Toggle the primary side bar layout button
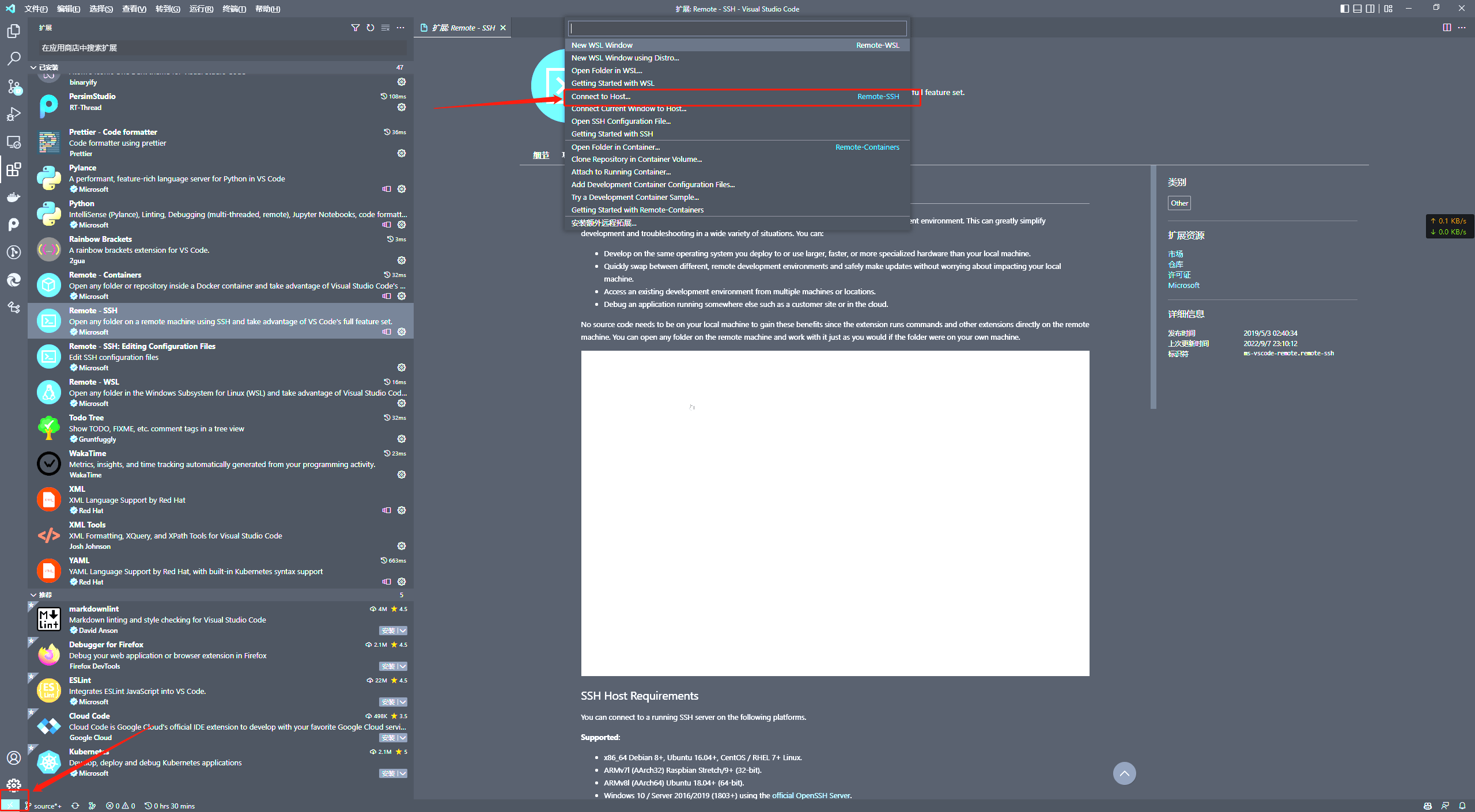Viewport: 1475px width, 812px height. tap(1344, 9)
